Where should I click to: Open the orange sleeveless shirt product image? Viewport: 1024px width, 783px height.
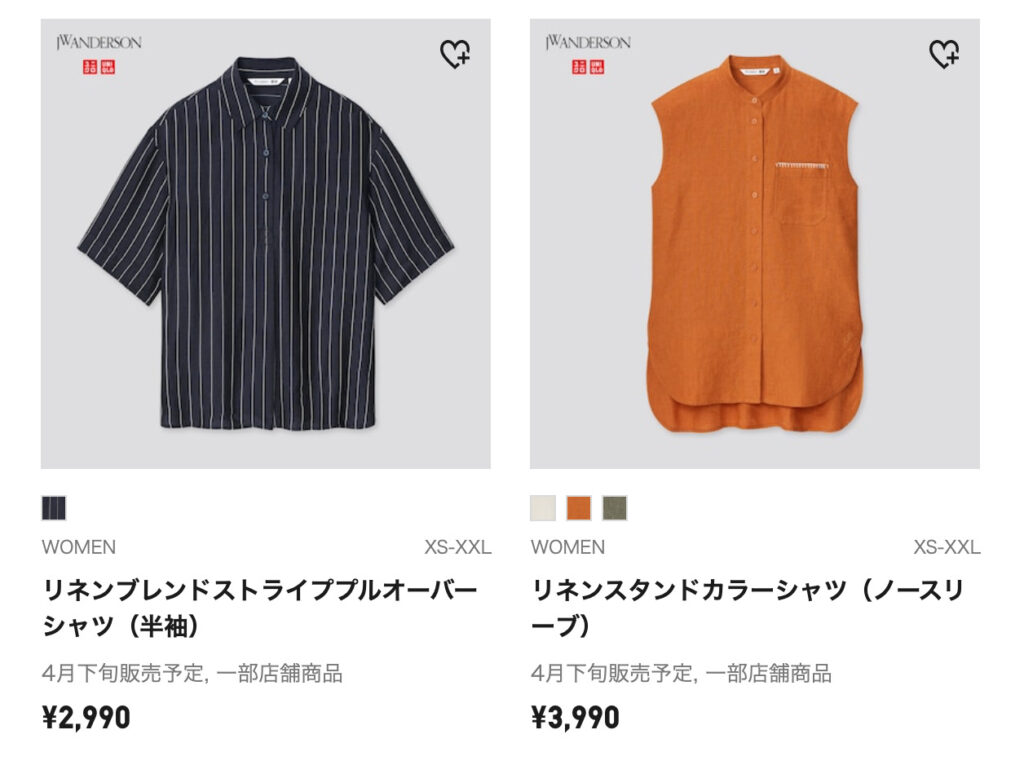pyautogui.click(x=755, y=244)
